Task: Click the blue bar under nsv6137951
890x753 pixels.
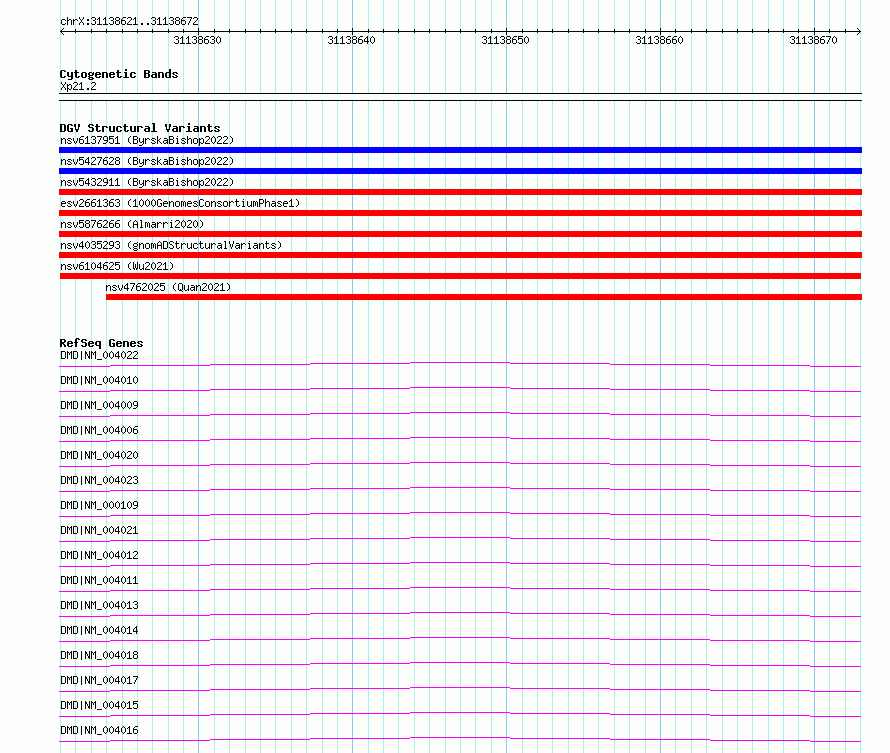Action: point(460,150)
